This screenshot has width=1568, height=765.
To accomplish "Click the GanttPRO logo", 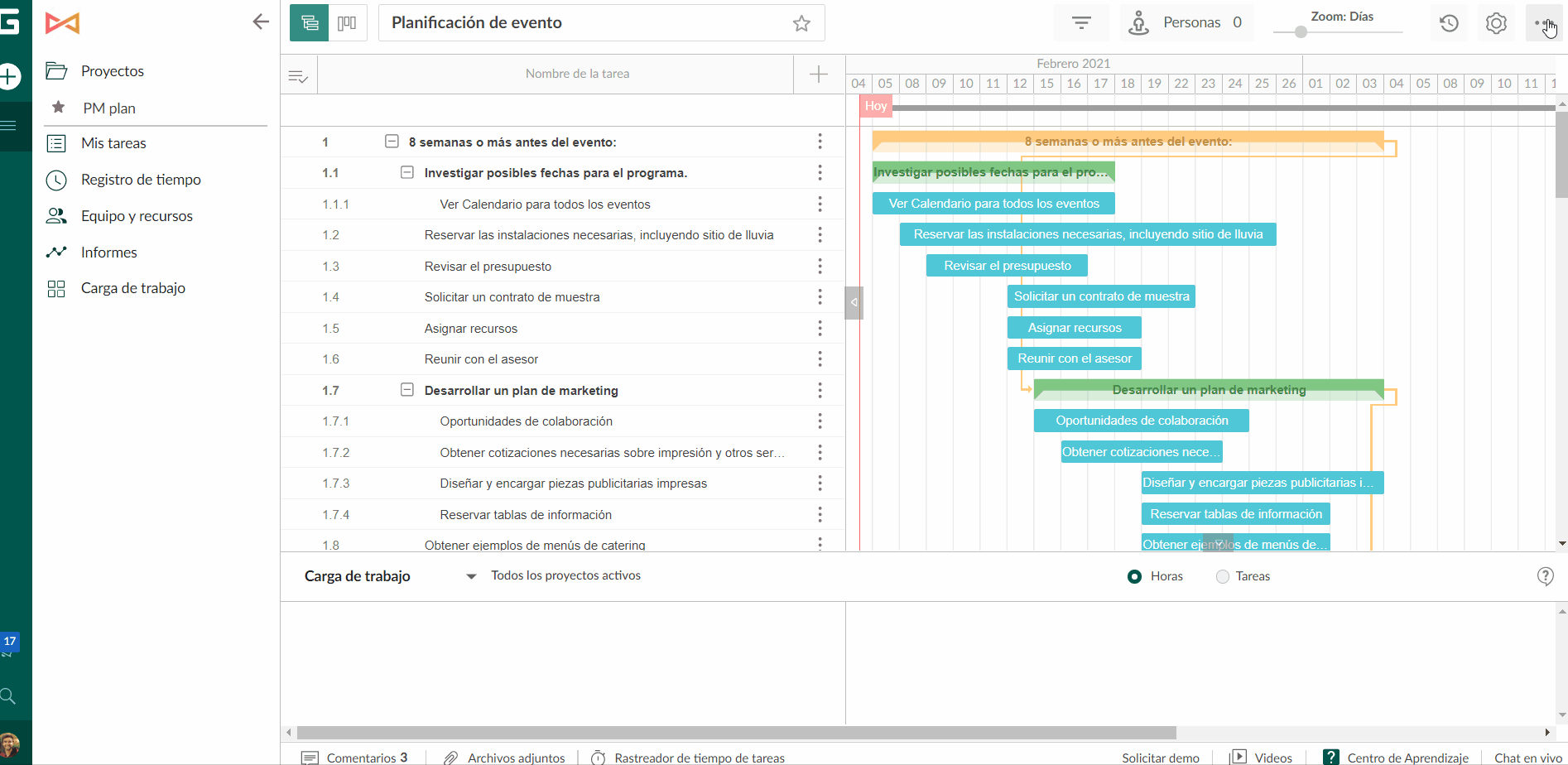I will [x=62, y=23].
